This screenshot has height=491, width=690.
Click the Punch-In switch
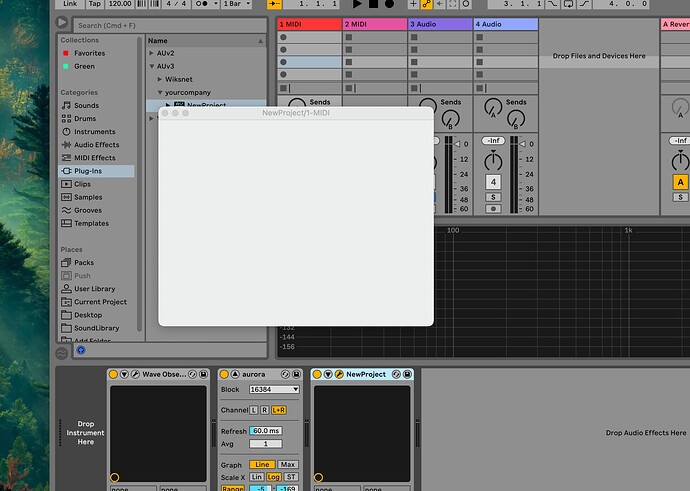pos(553,4)
